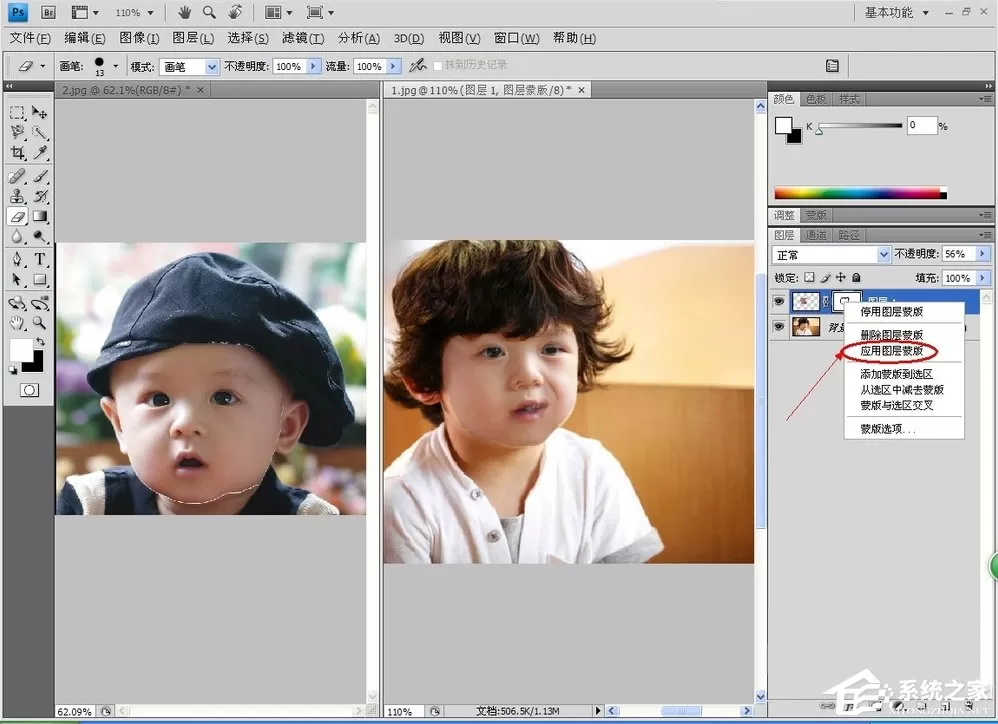Select the Pen tool
The width and height of the screenshot is (998, 724).
point(18,259)
